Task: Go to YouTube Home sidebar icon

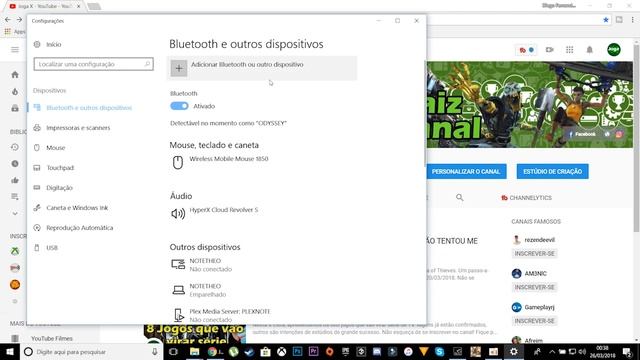Action: click(15, 75)
